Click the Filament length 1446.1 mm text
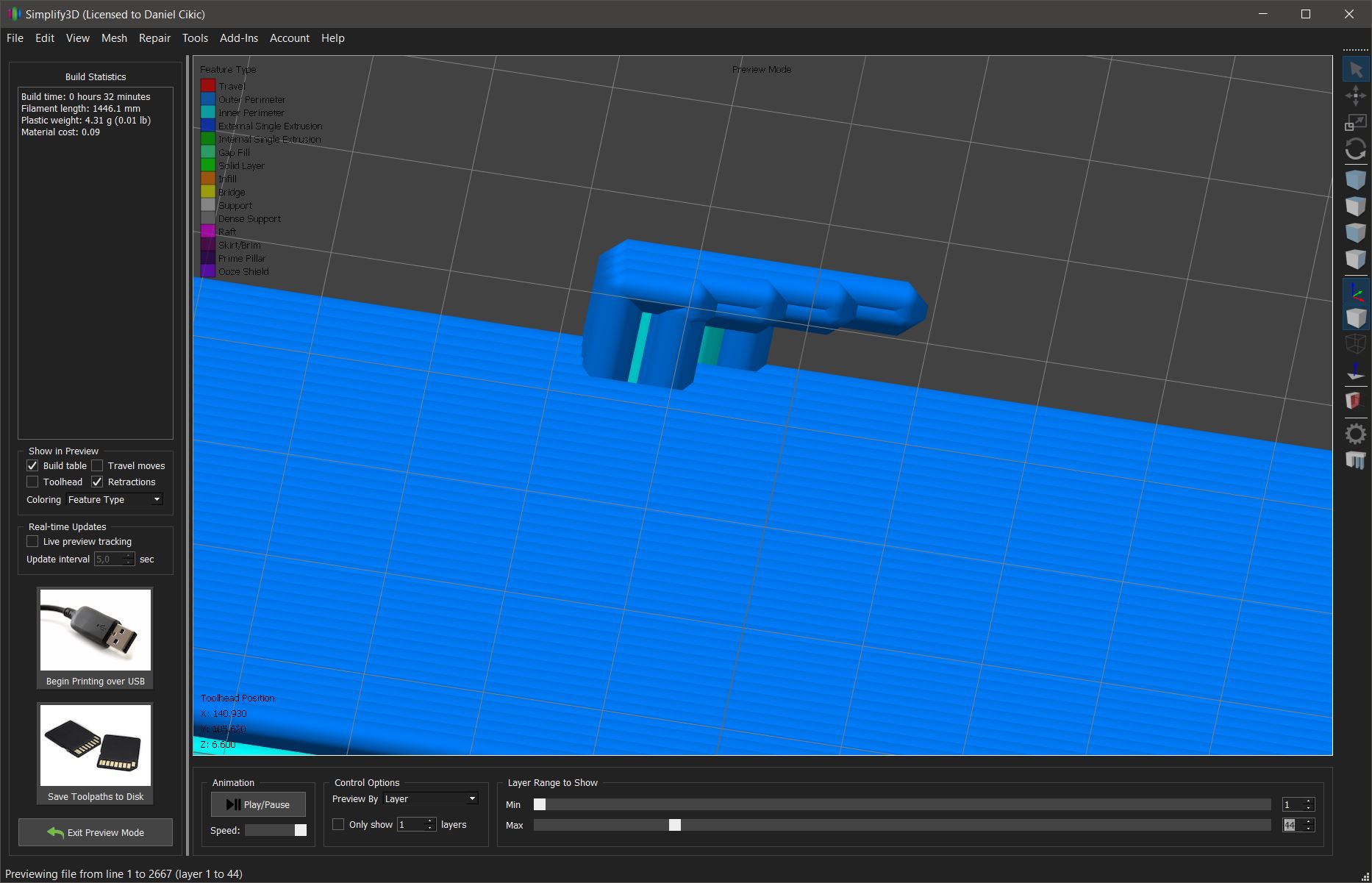This screenshot has width=1372, height=883. click(x=80, y=108)
